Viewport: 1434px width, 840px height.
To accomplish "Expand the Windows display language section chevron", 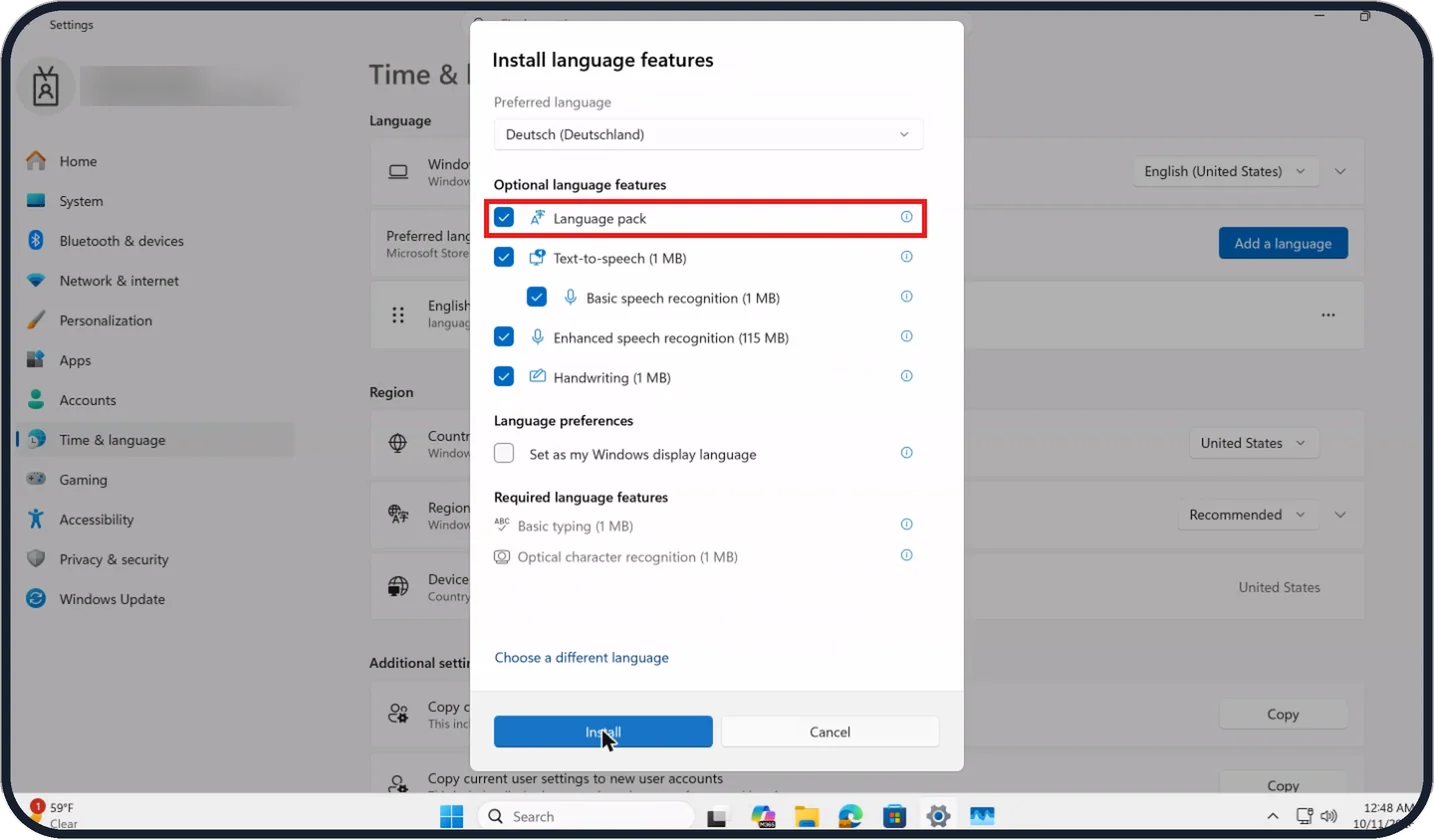I will pos(1340,171).
